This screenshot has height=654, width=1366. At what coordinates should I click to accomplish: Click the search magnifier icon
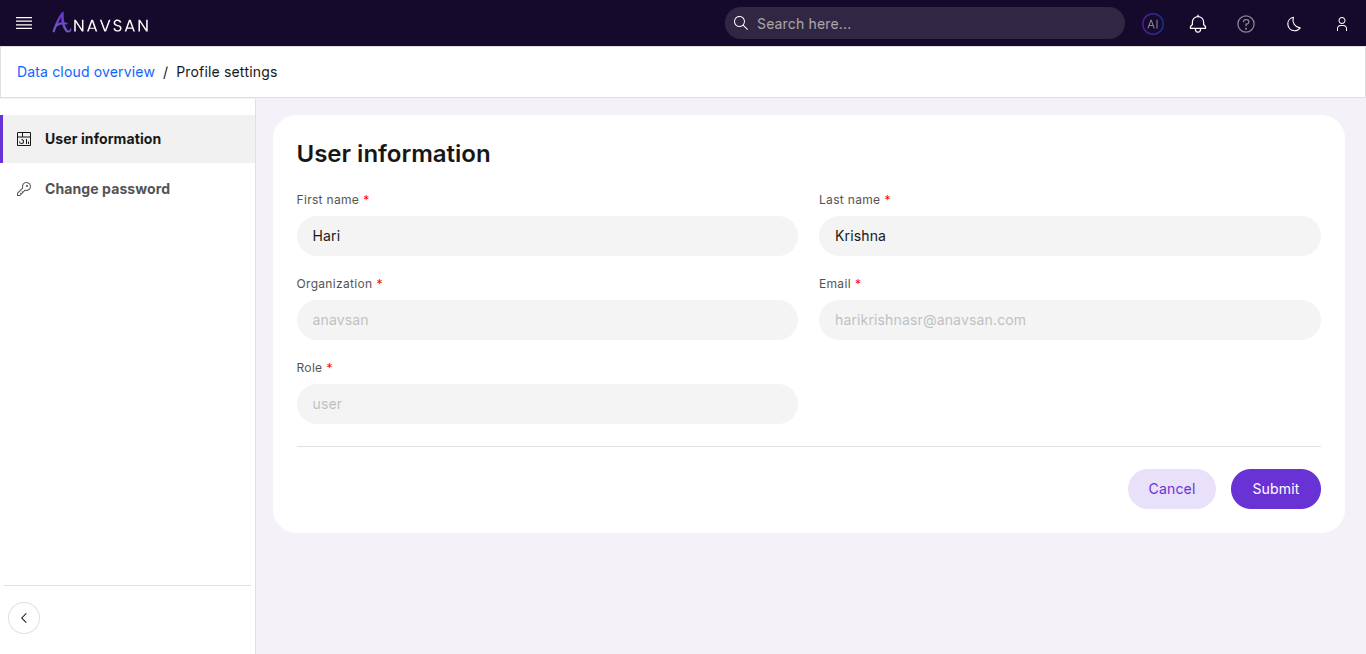[740, 22]
